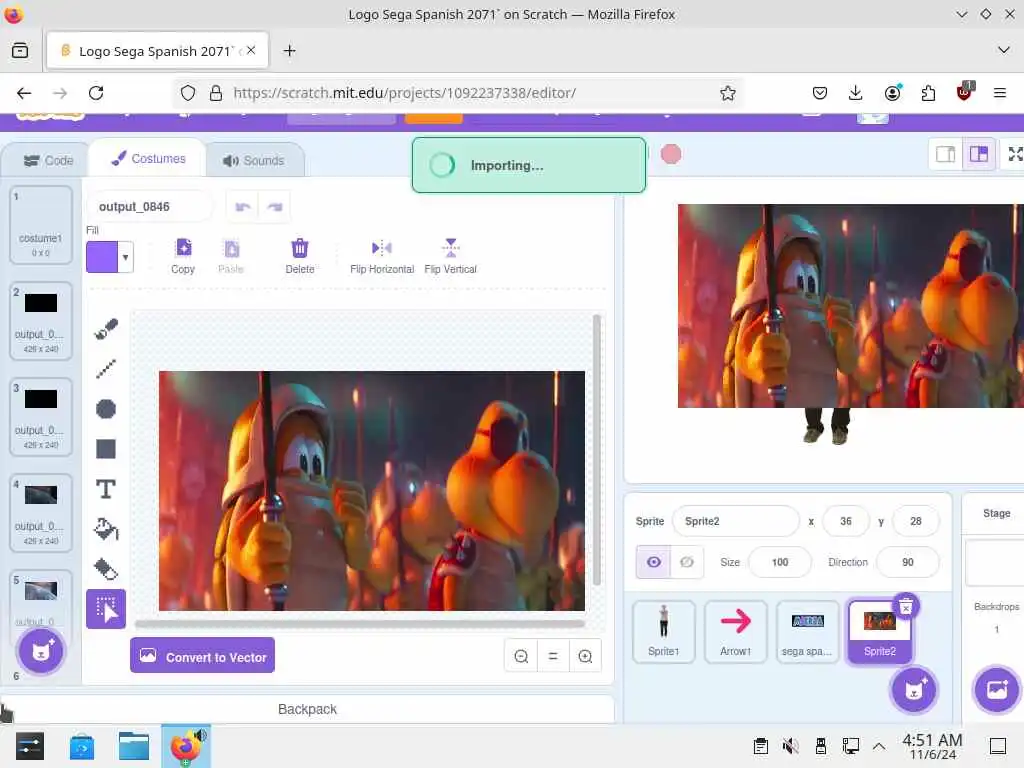This screenshot has width=1024, height=768.
Task: Show sprite with eye icon
Action: tap(654, 562)
